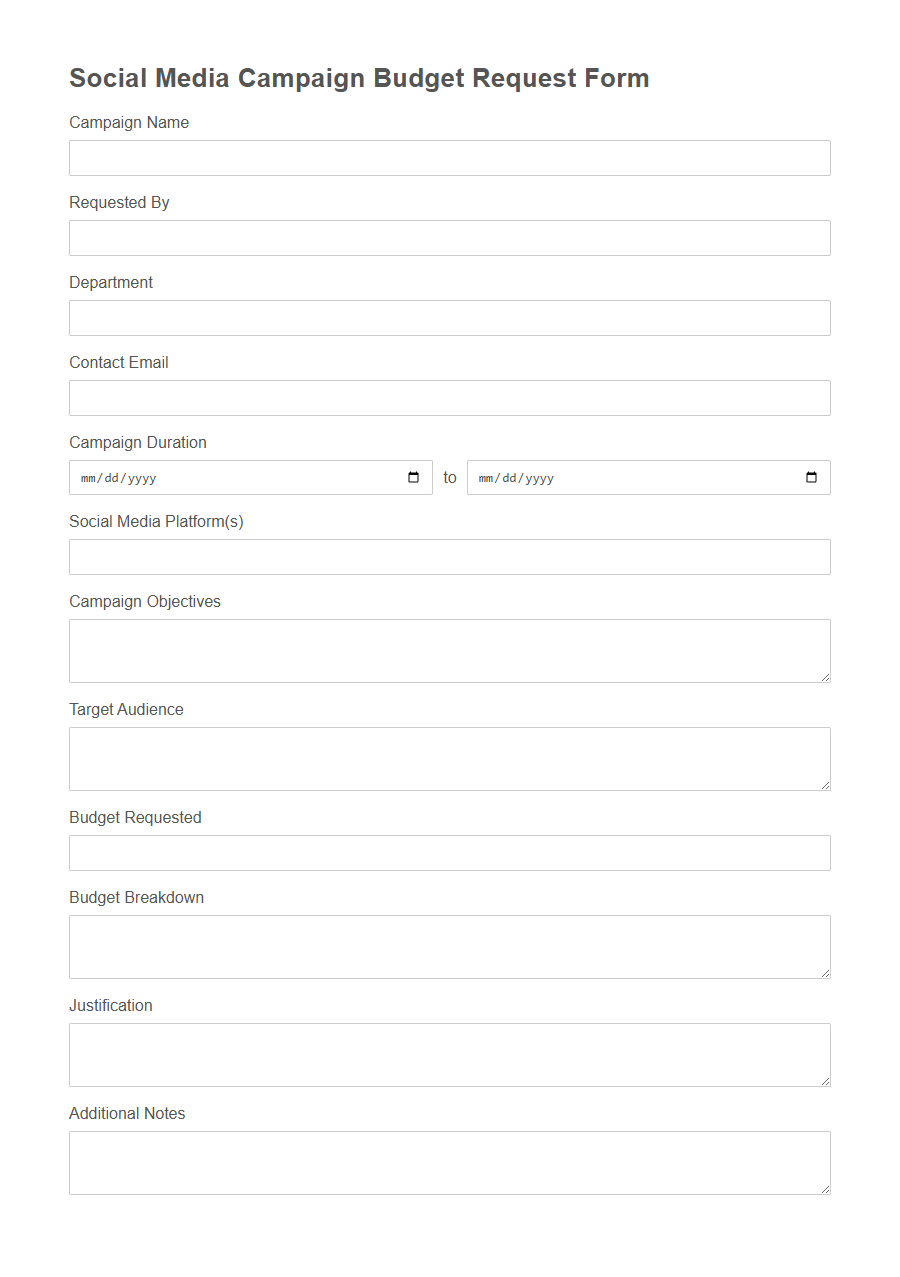
Task: Select the Budget Breakdown text area
Action: point(449,944)
